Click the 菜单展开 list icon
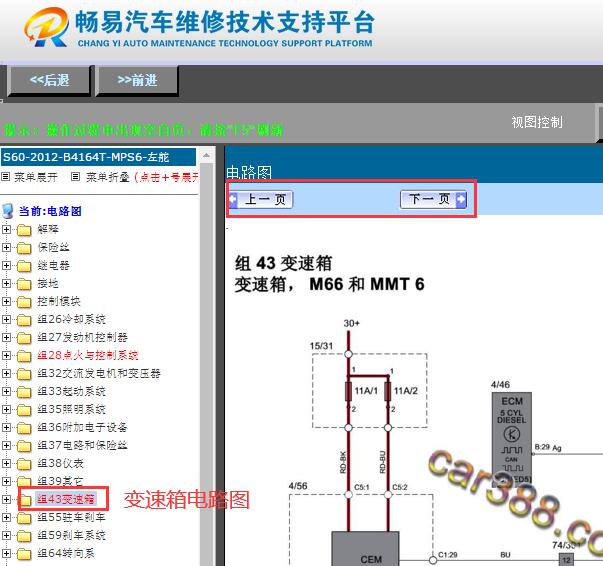 (x=6, y=177)
